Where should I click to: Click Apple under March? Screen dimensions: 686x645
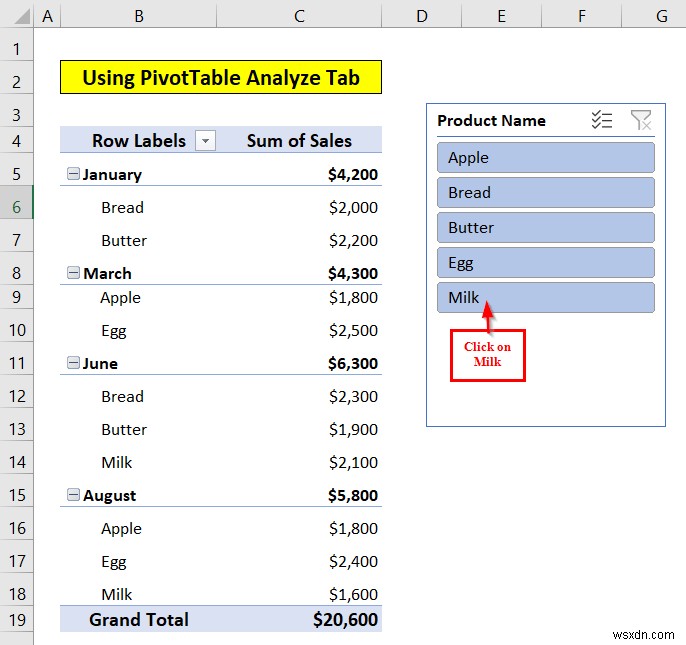tap(120, 298)
